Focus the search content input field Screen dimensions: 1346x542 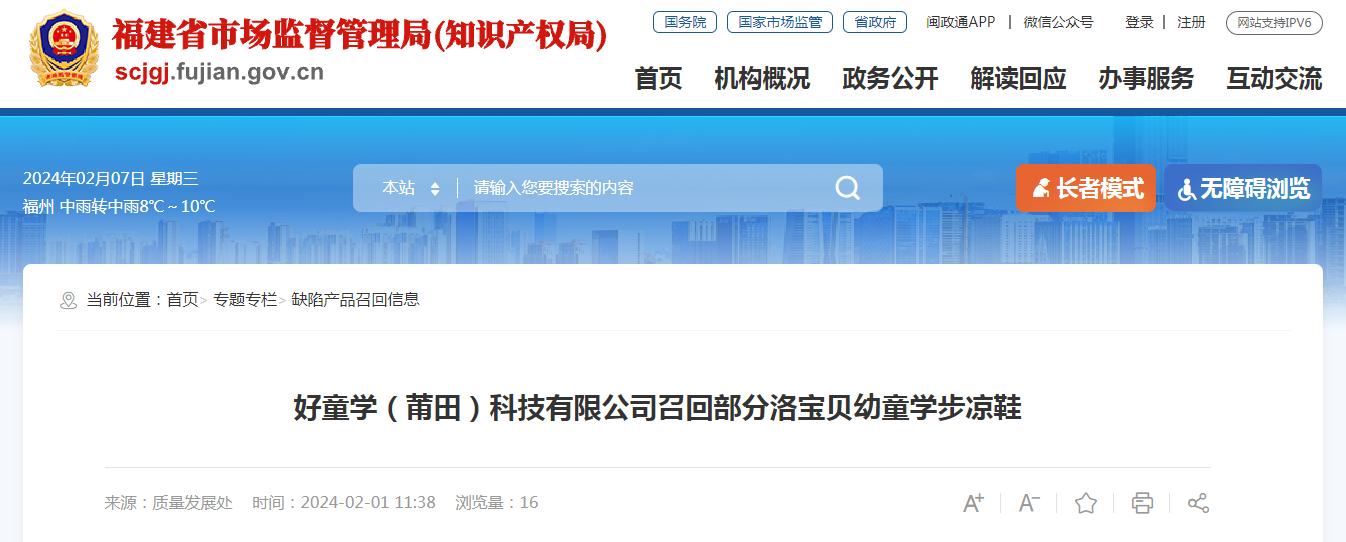coord(645,188)
